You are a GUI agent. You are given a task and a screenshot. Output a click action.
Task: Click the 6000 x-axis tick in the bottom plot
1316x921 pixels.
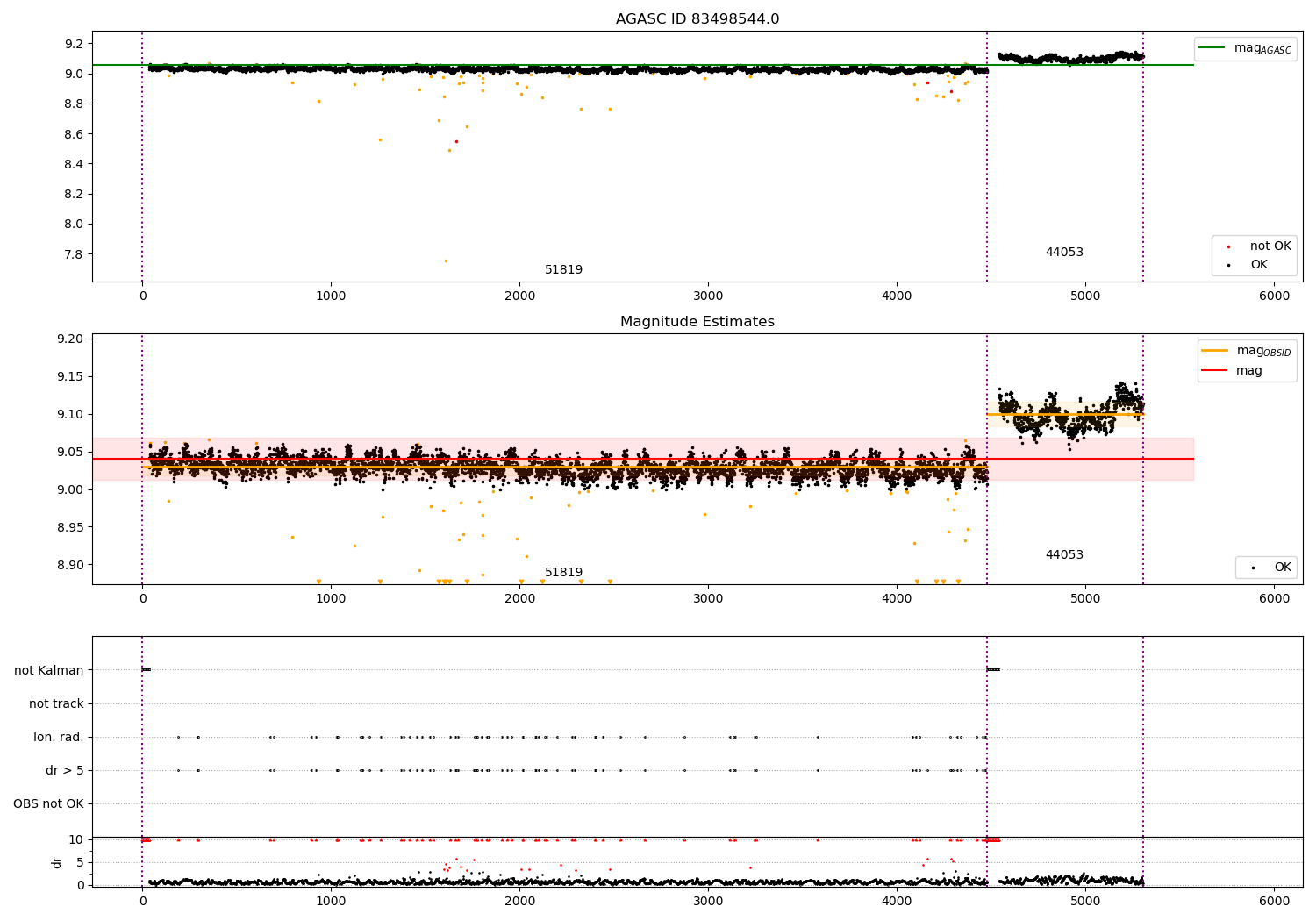(1274, 901)
